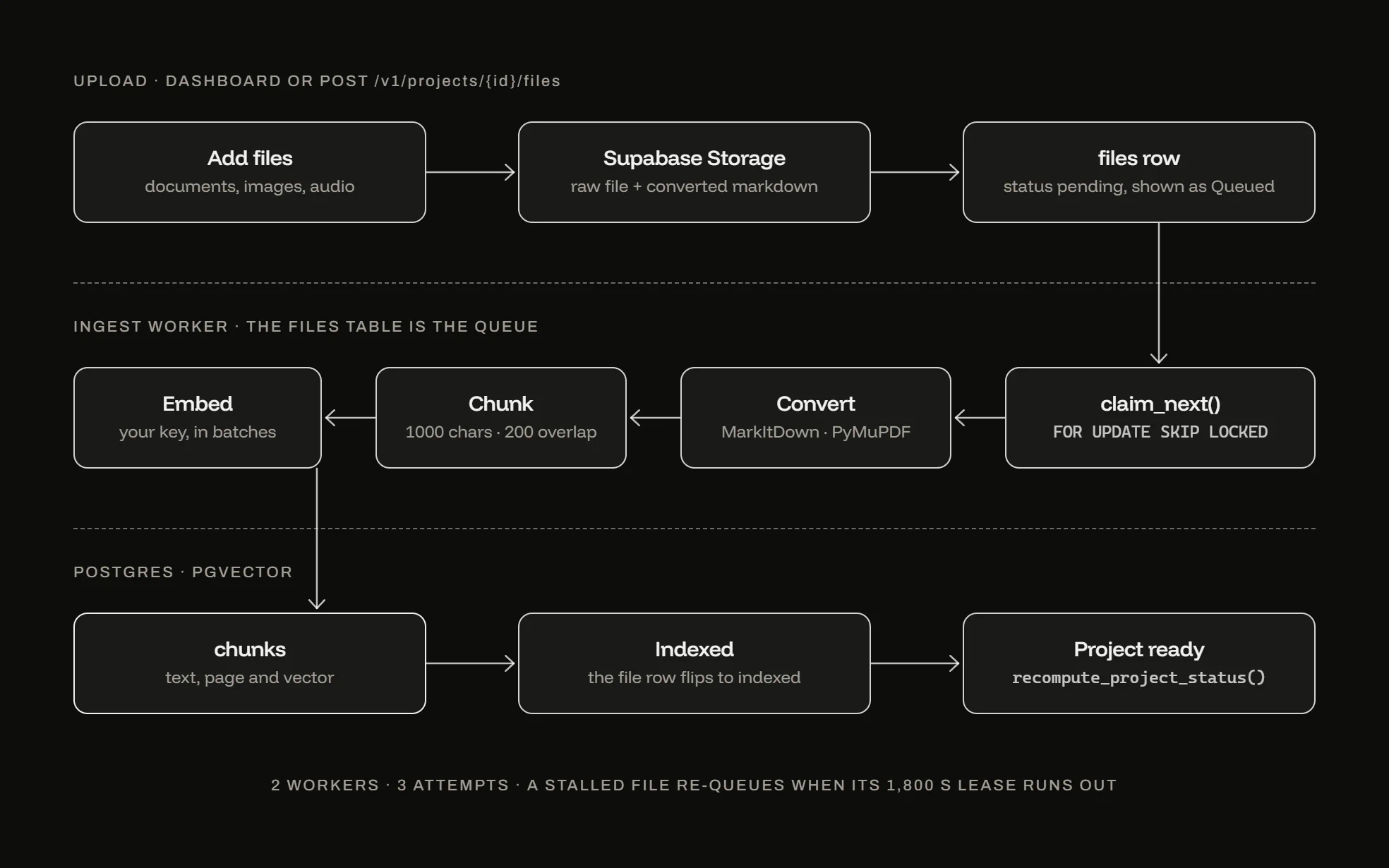Screen dimensions: 1389x868
Task: Click the footer note about 2 workers
Action: tap(694, 785)
